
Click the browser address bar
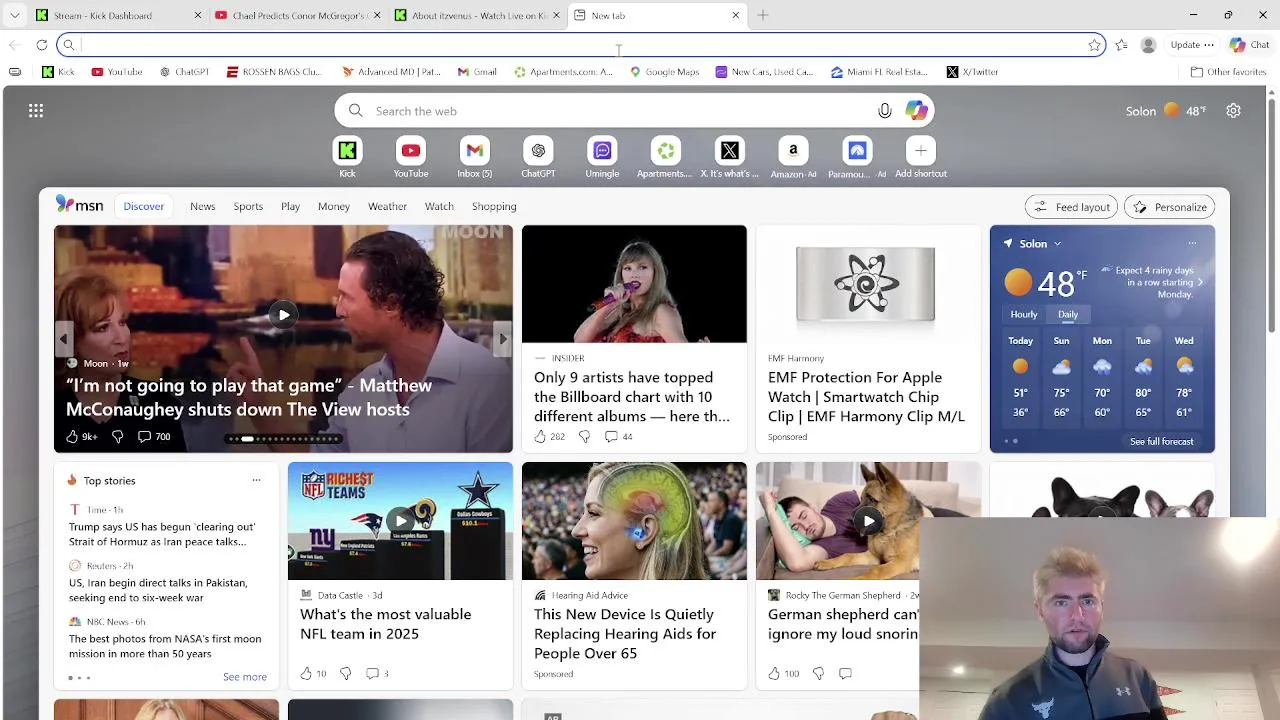tap(580, 44)
